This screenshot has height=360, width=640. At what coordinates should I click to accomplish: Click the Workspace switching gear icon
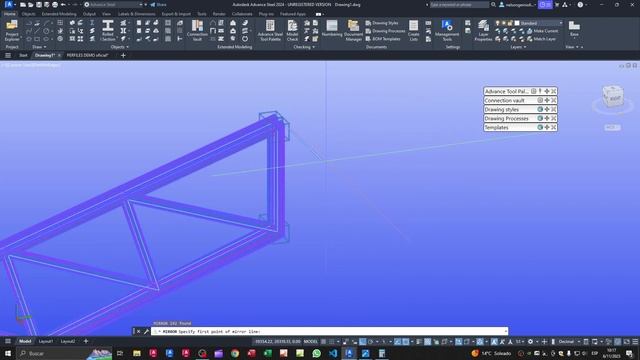click(x=530, y=341)
